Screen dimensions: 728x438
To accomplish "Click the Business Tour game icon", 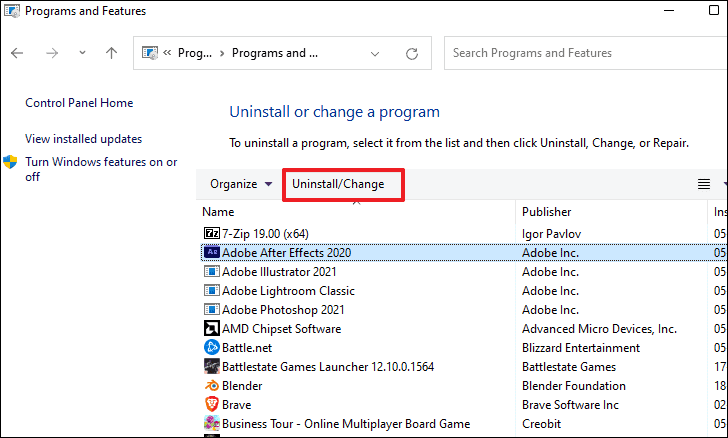I will (x=212, y=423).
